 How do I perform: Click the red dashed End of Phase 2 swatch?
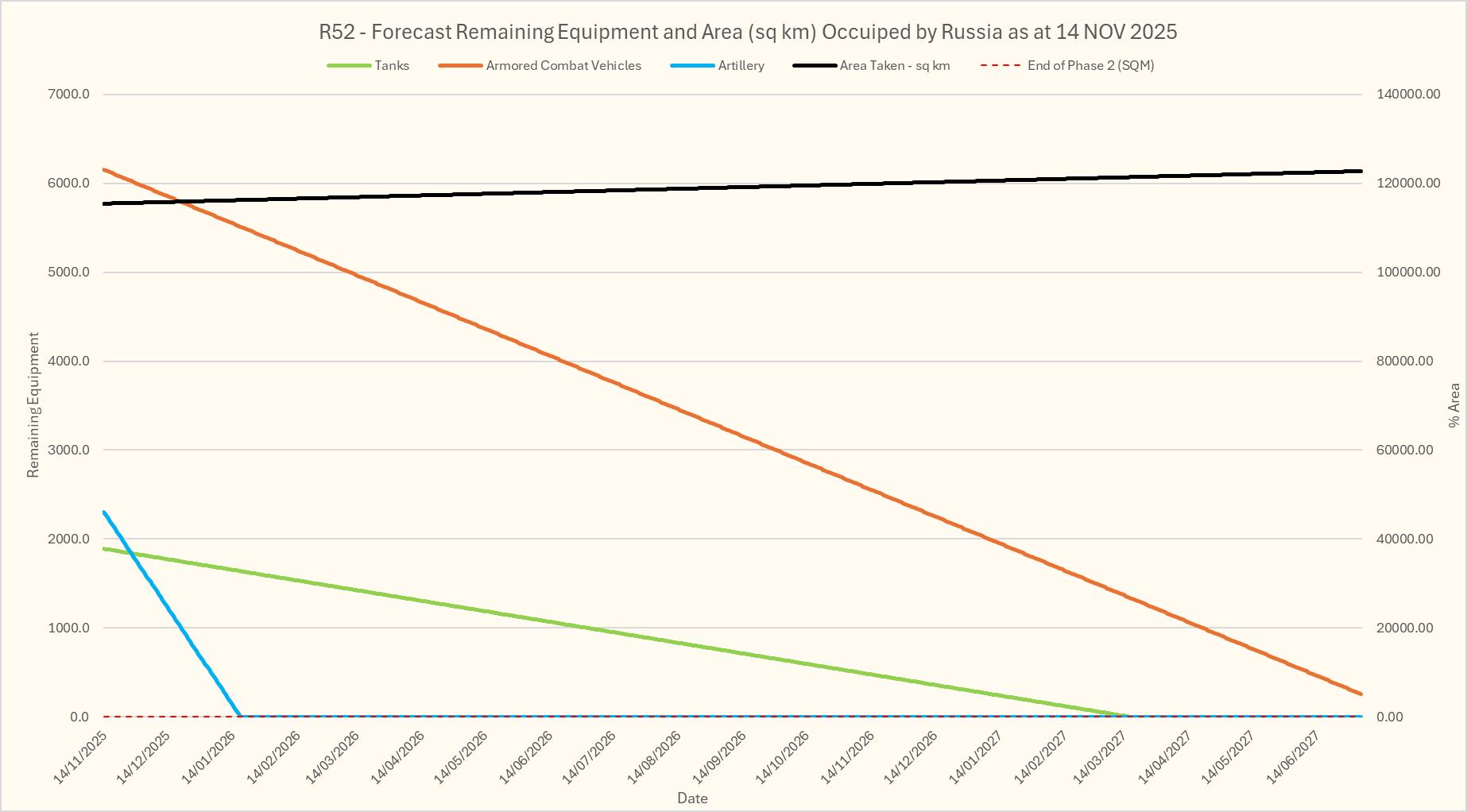point(1001,66)
